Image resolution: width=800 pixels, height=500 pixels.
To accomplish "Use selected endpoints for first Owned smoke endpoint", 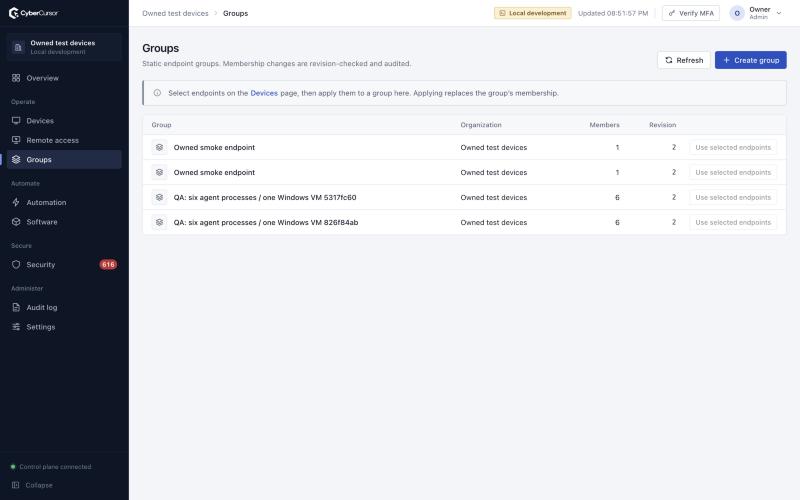I will point(733,147).
